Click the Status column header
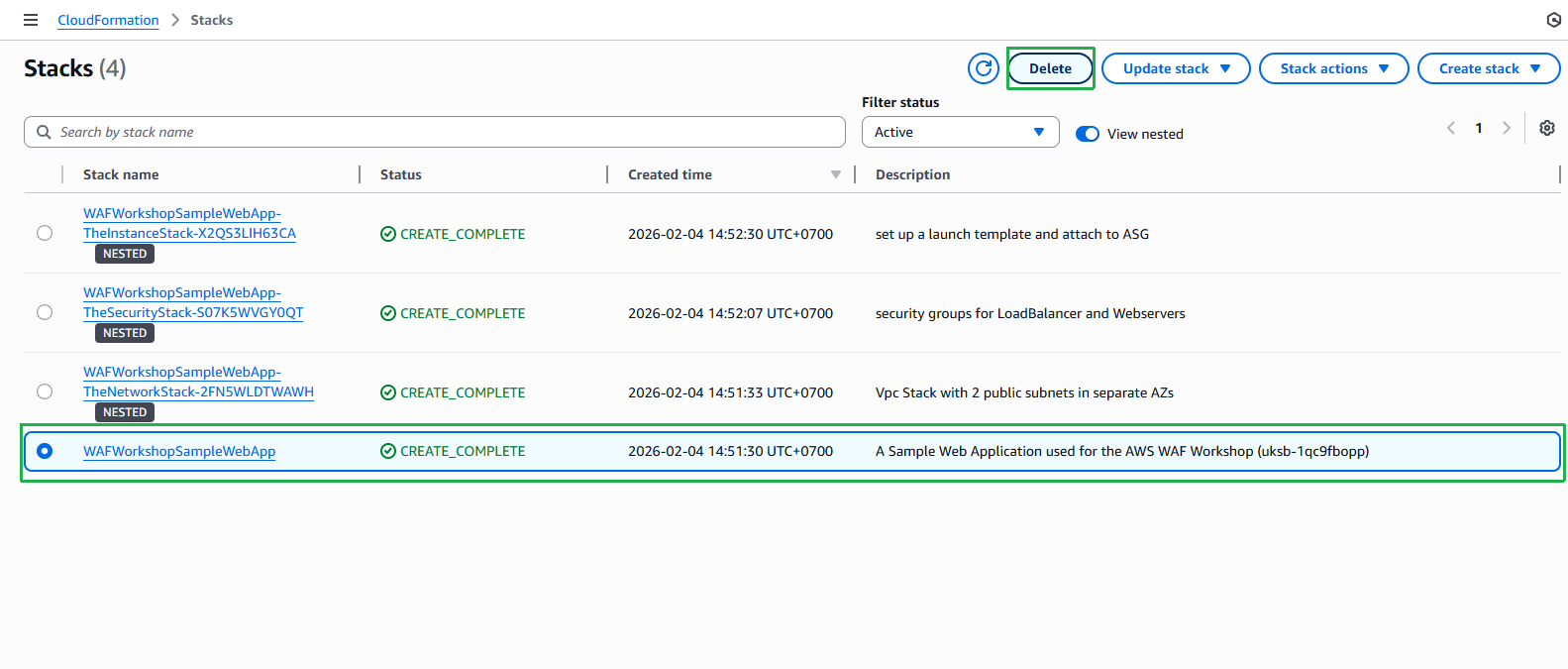The image size is (1568, 669). click(x=401, y=174)
